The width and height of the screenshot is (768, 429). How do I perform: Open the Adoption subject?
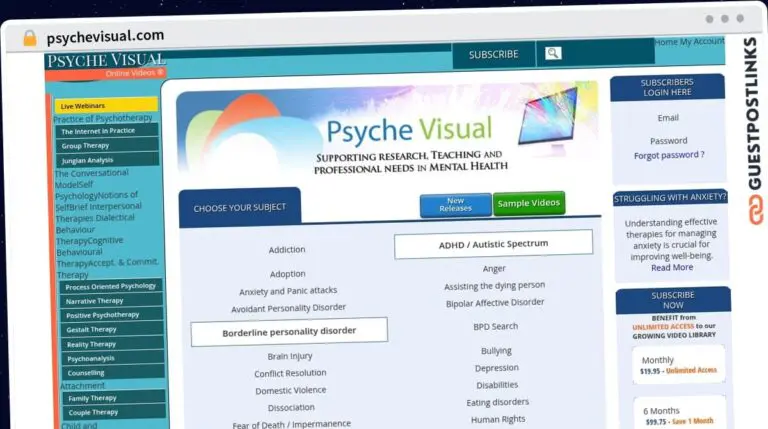point(288,274)
